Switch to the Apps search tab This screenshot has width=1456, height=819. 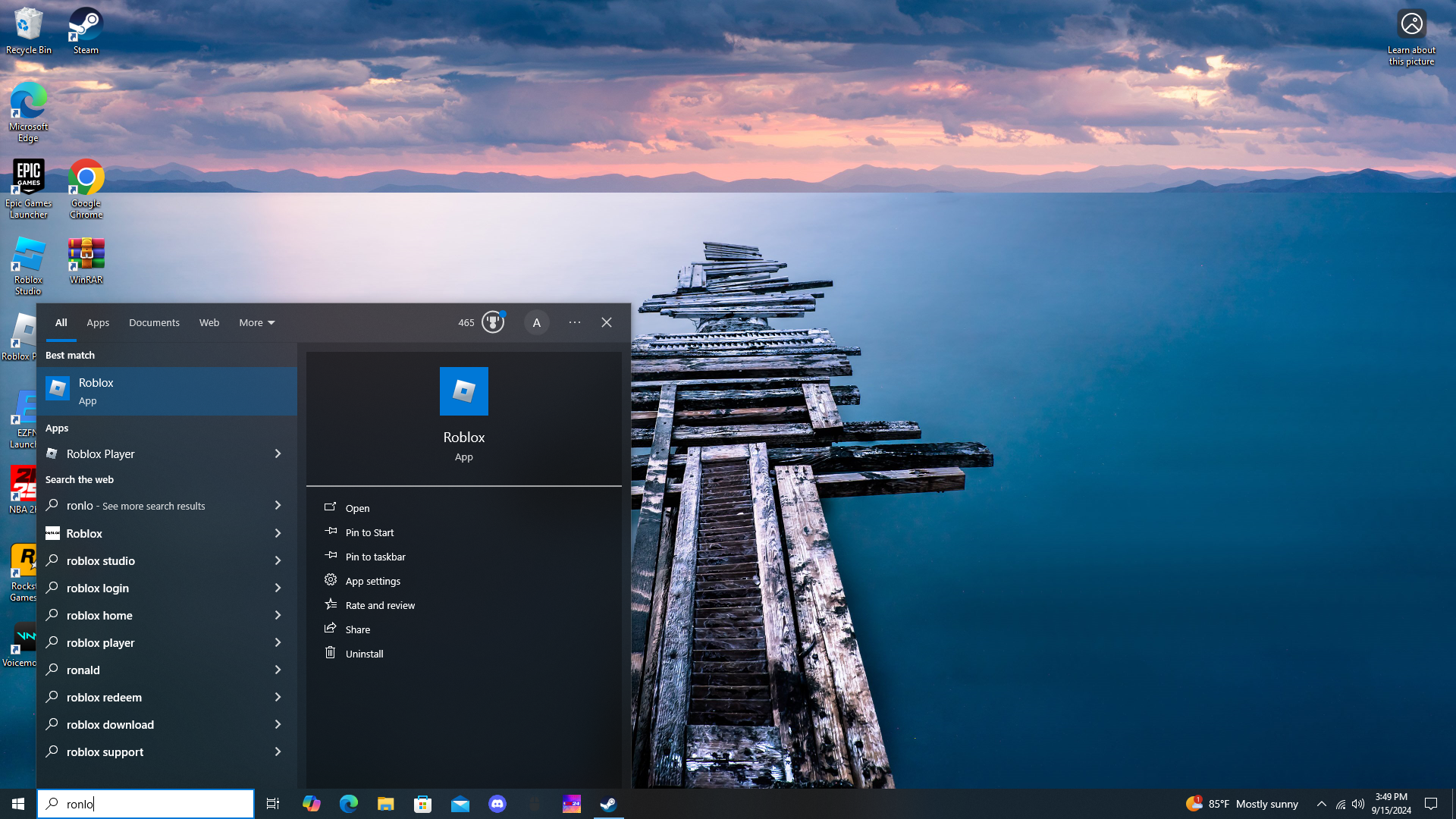pos(98,322)
